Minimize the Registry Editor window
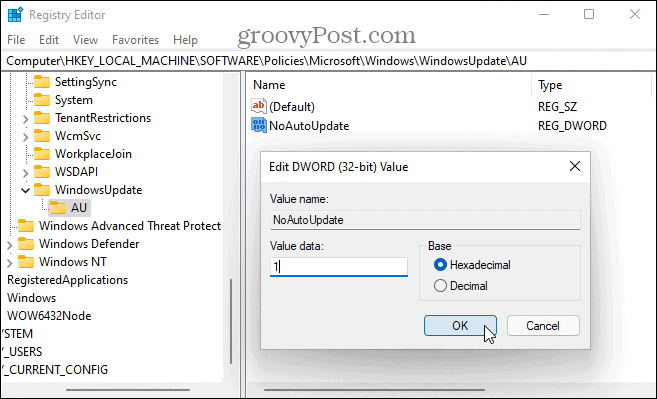This screenshot has width=657, height=399. [544, 14]
